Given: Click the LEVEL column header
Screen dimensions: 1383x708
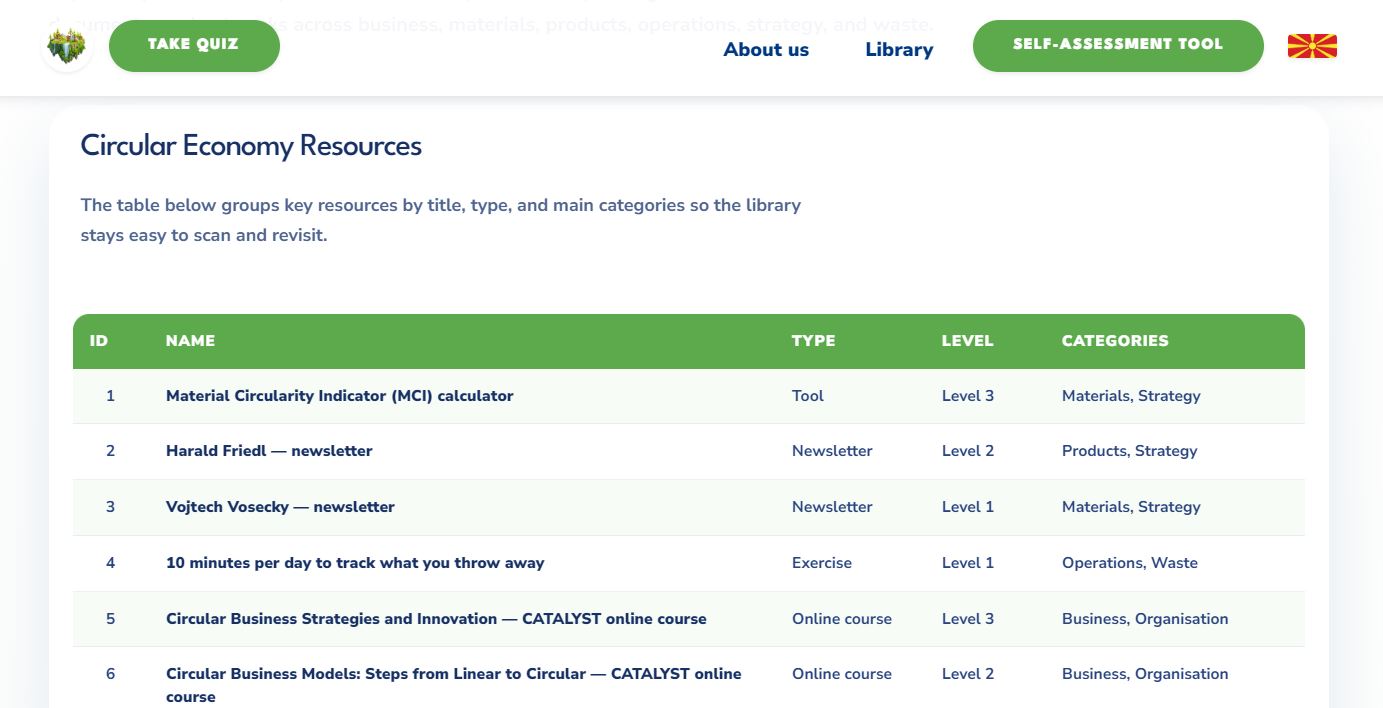Looking at the screenshot, I should pos(967,341).
